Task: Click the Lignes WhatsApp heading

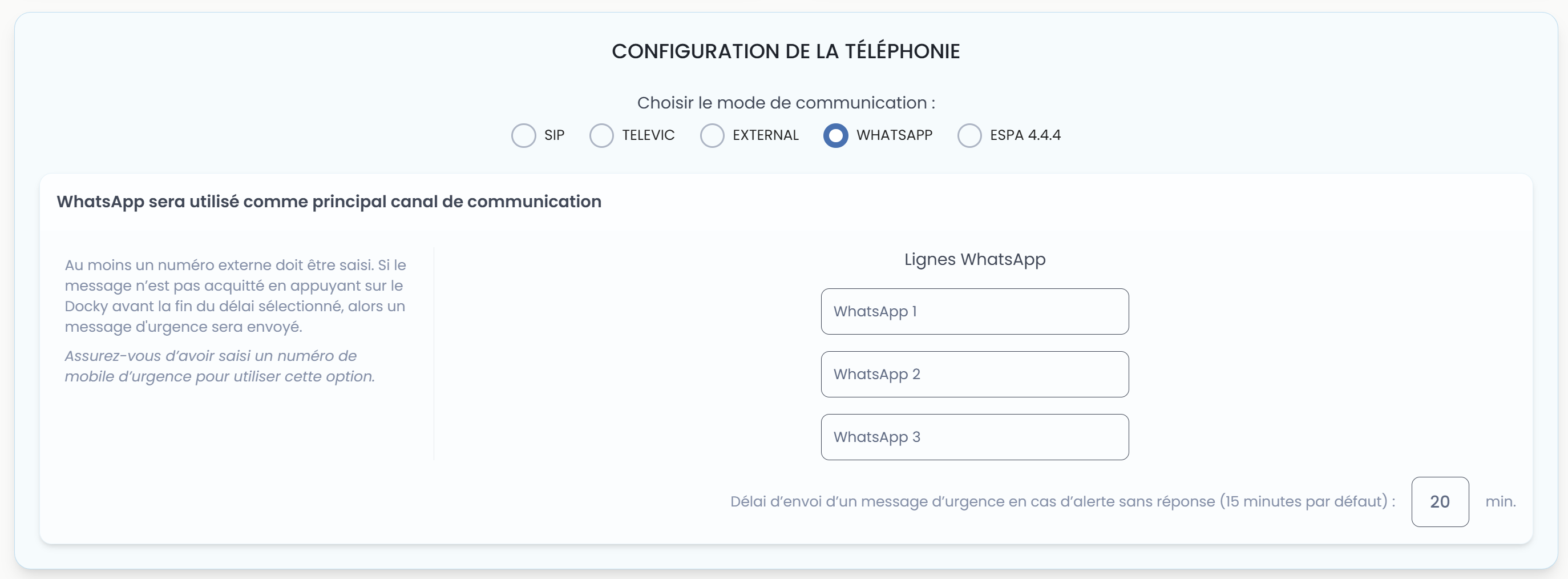Action: tap(974, 259)
